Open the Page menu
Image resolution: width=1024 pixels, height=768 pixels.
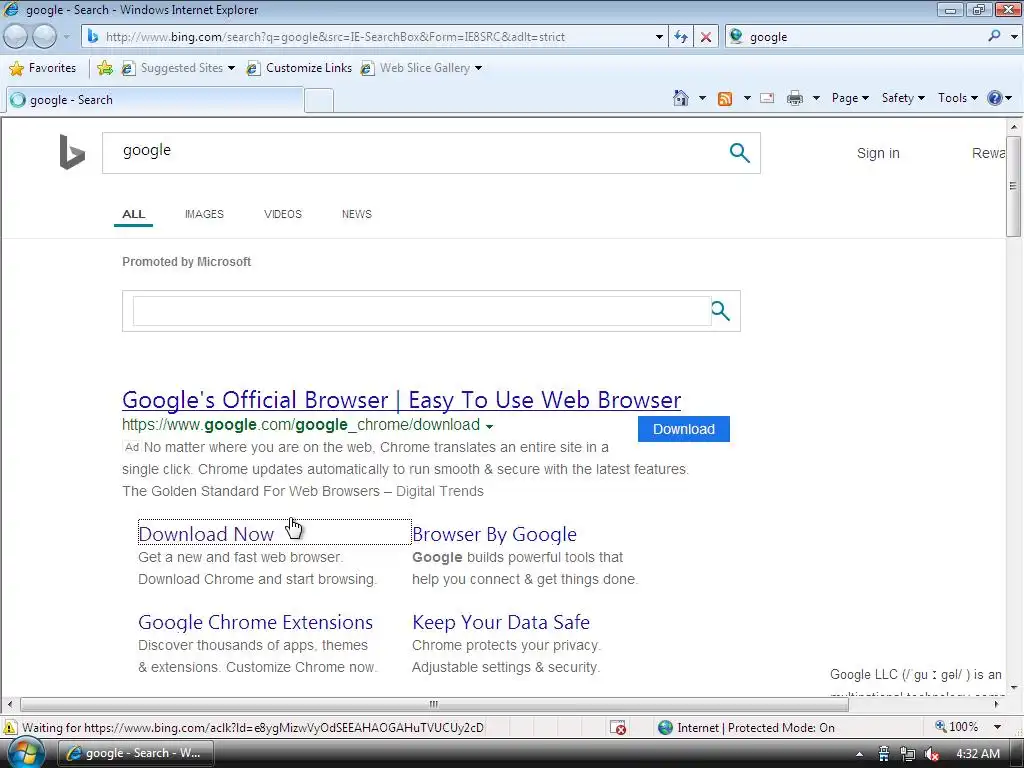[x=850, y=98]
